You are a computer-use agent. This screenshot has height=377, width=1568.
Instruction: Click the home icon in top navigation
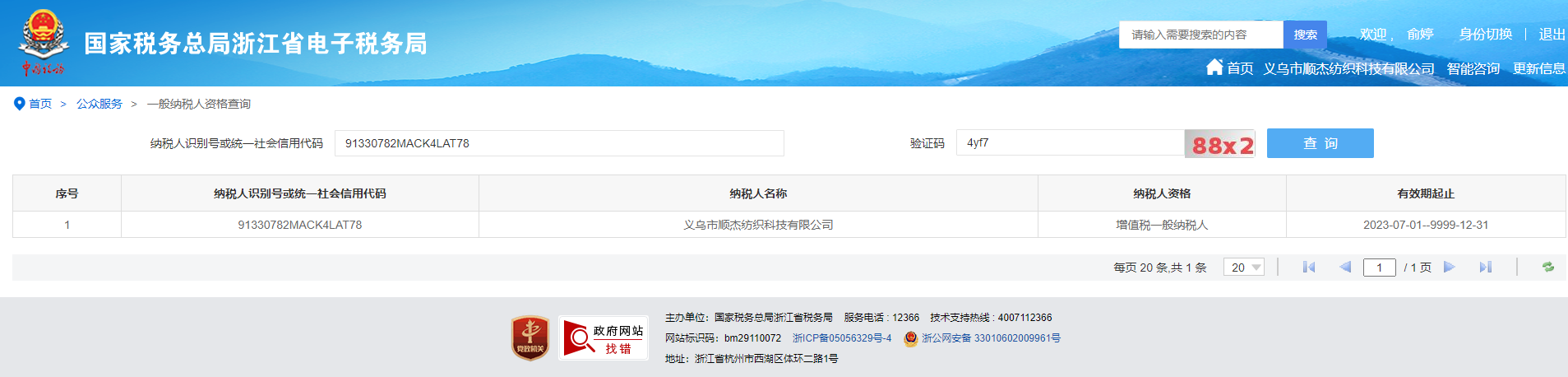click(1214, 67)
